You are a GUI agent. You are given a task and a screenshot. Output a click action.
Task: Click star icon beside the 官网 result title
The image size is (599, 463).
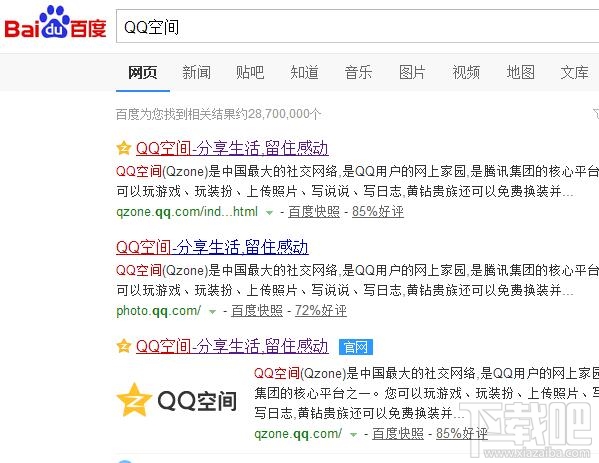(x=123, y=346)
